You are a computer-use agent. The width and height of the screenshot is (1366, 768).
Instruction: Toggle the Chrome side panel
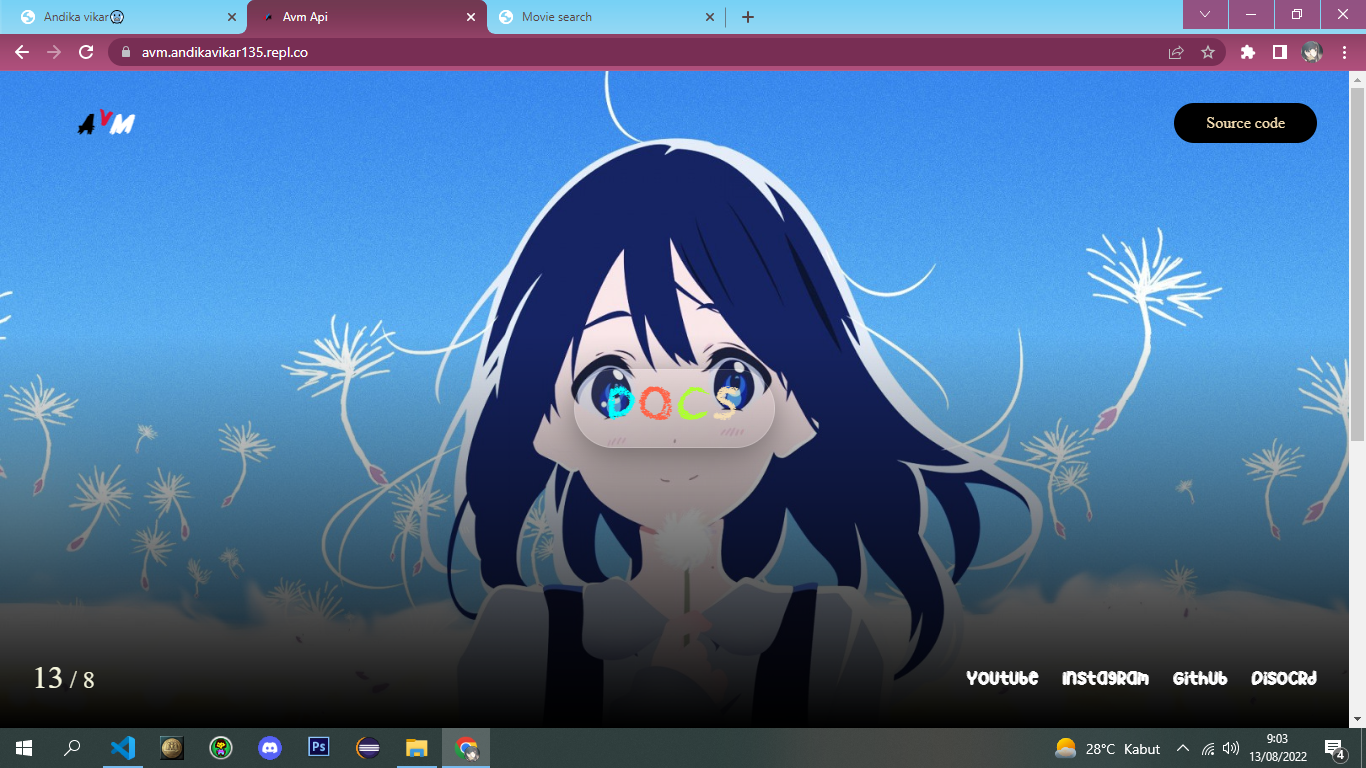[x=1279, y=52]
